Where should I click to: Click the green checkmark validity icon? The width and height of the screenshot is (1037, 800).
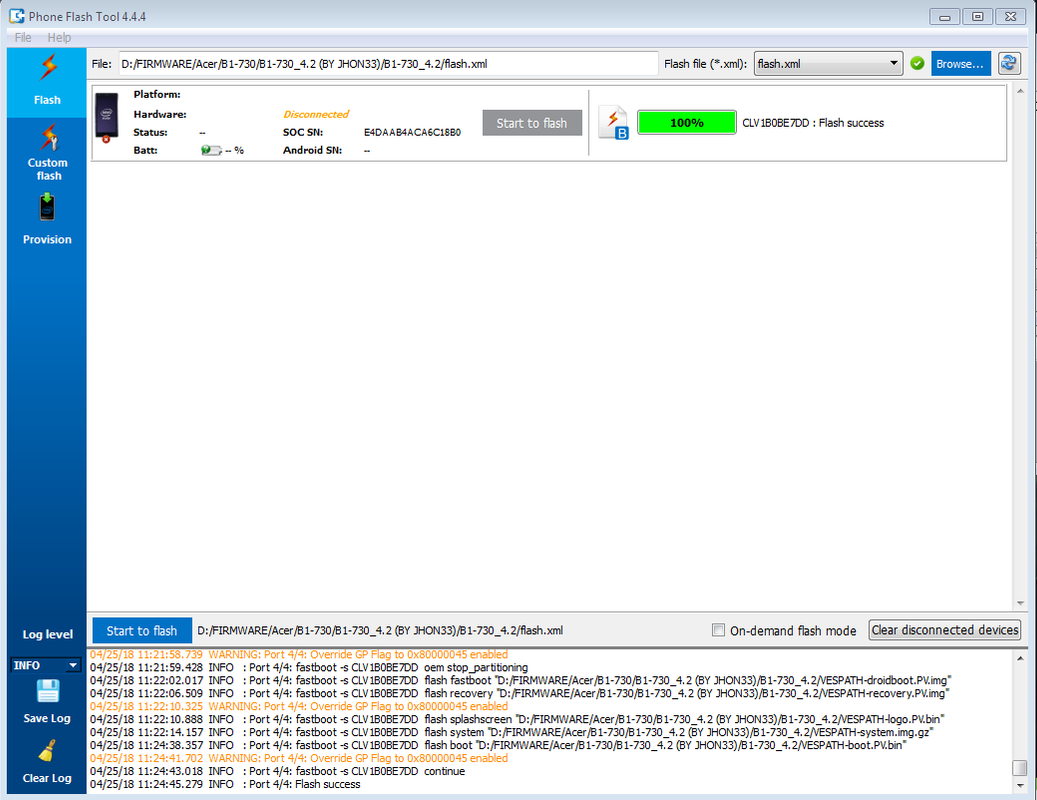917,63
